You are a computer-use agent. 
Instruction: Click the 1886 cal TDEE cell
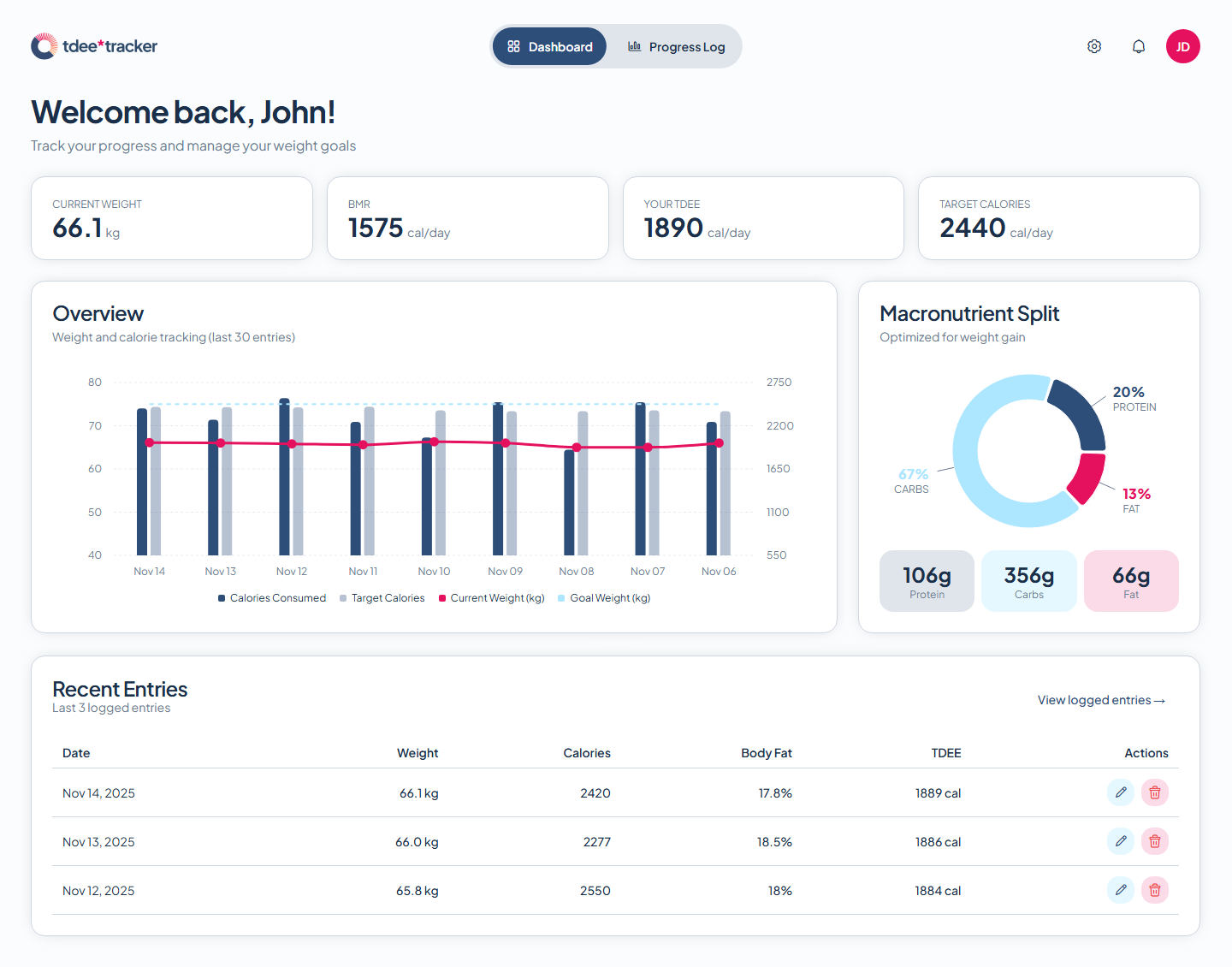pos(938,842)
